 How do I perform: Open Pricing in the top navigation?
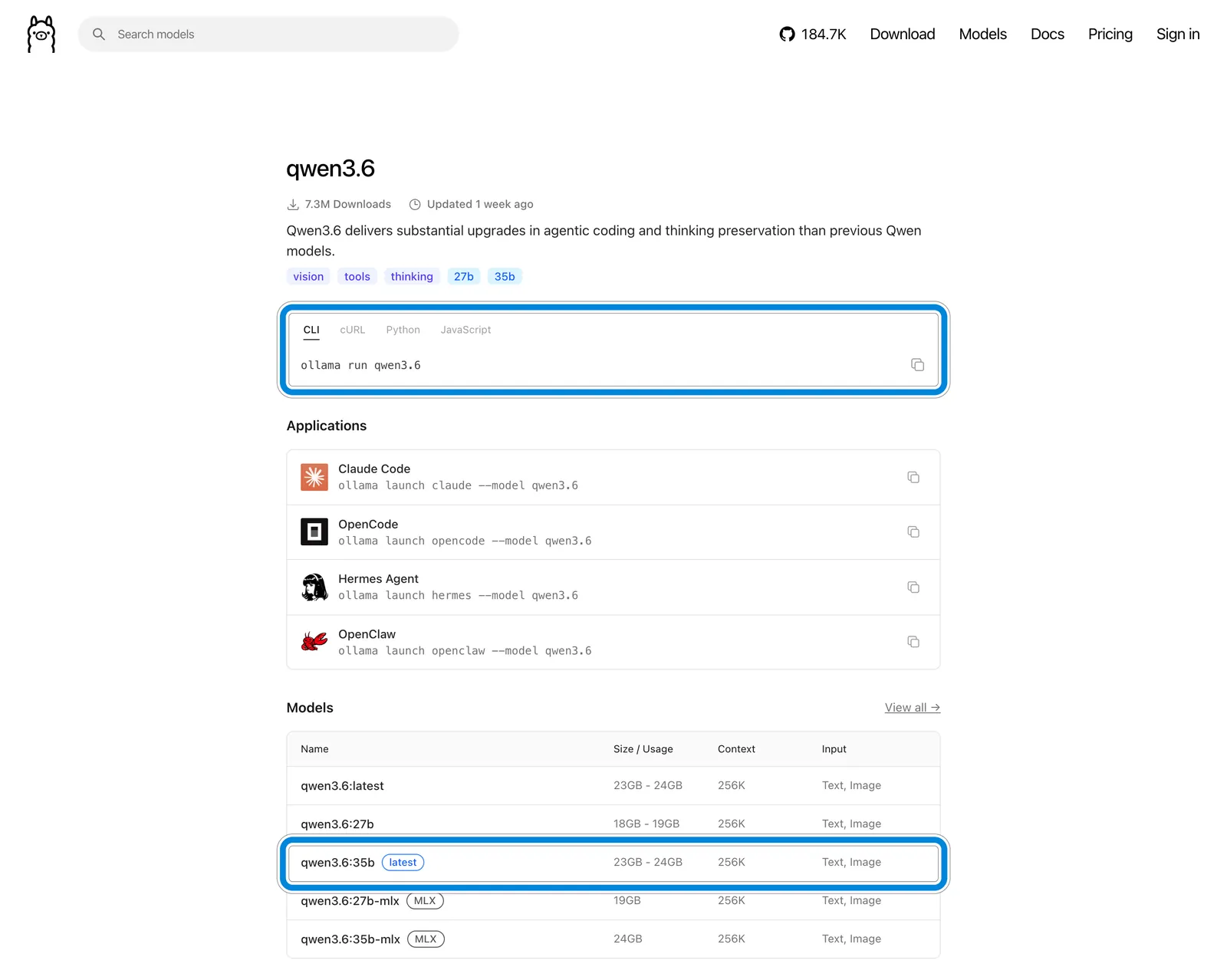coord(1110,35)
